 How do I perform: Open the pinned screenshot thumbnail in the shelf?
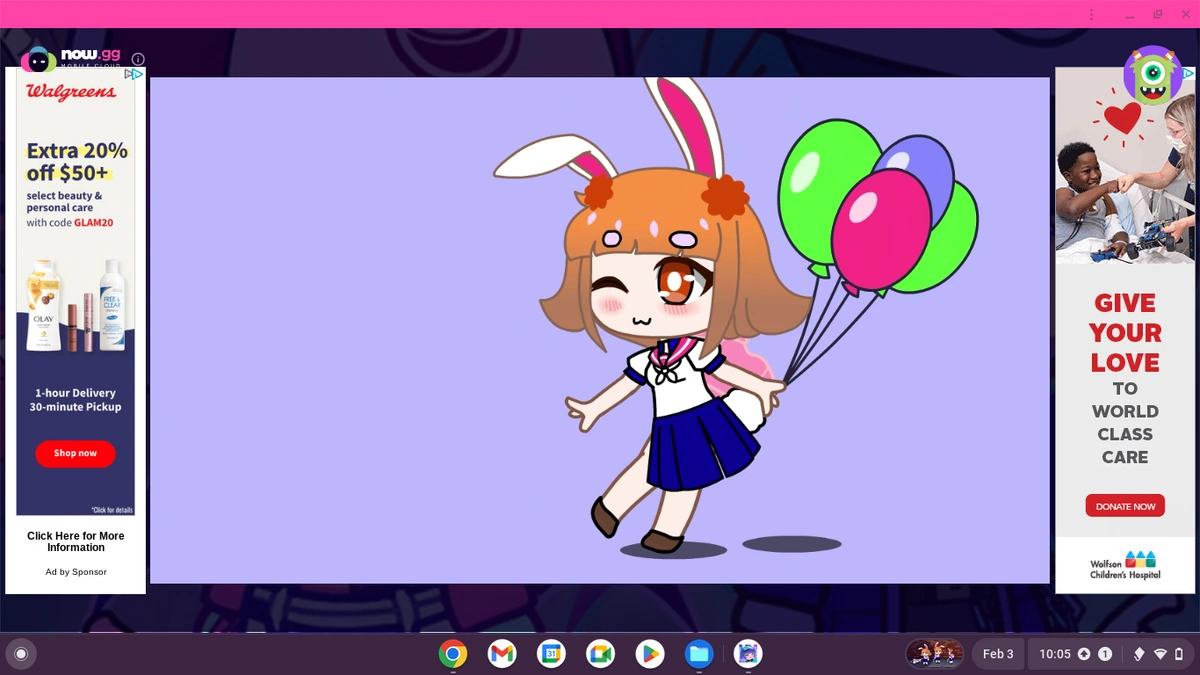point(934,653)
